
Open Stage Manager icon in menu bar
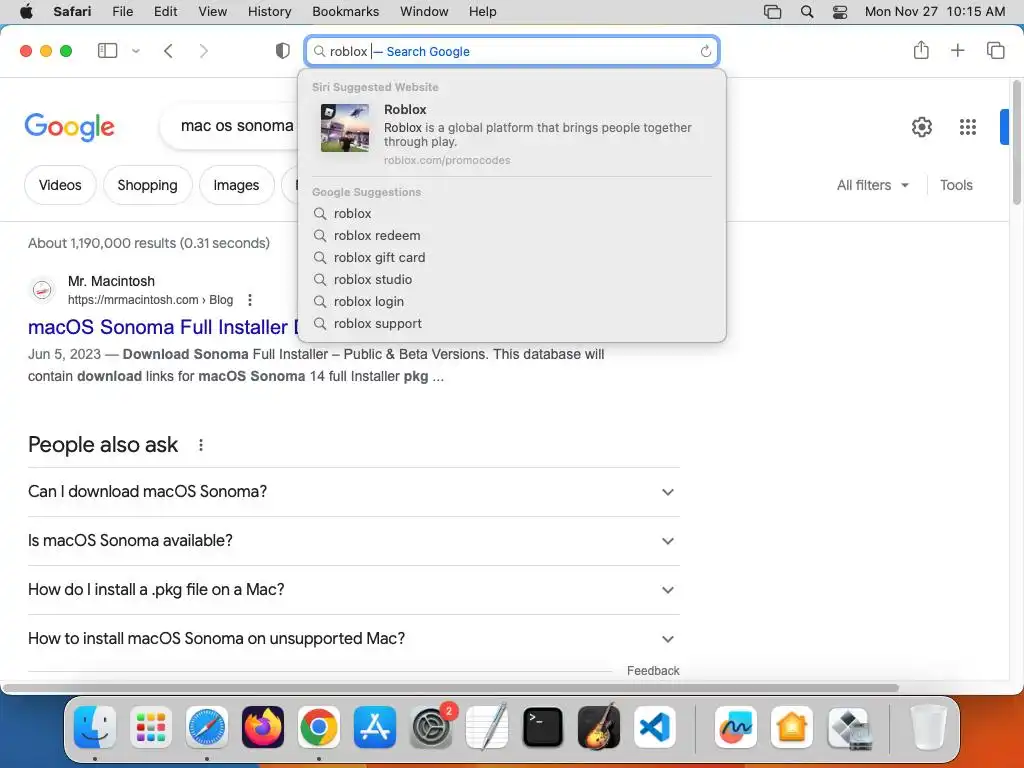click(x=772, y=12)
